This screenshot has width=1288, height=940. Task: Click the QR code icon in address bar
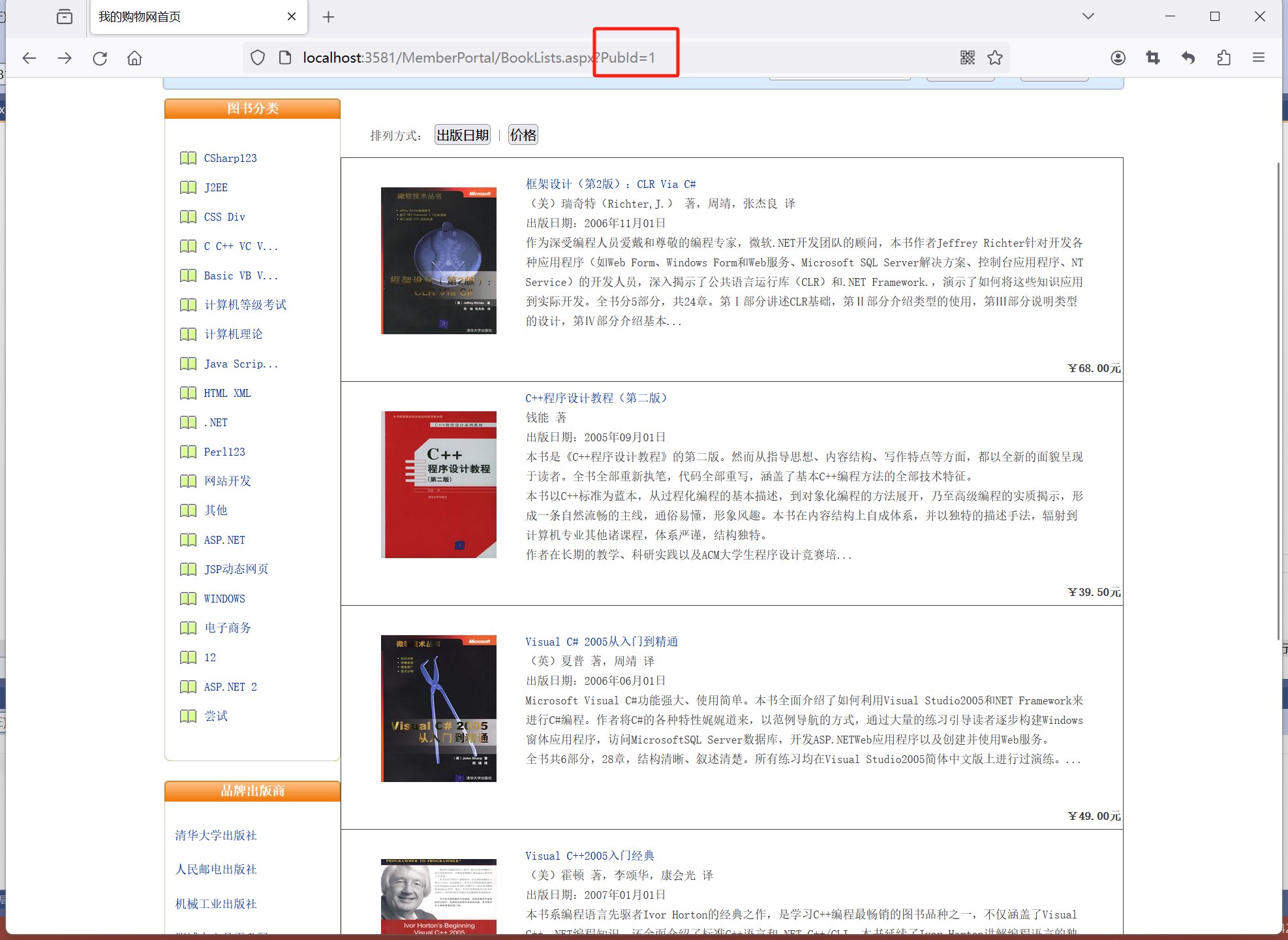tap(967, 57)
